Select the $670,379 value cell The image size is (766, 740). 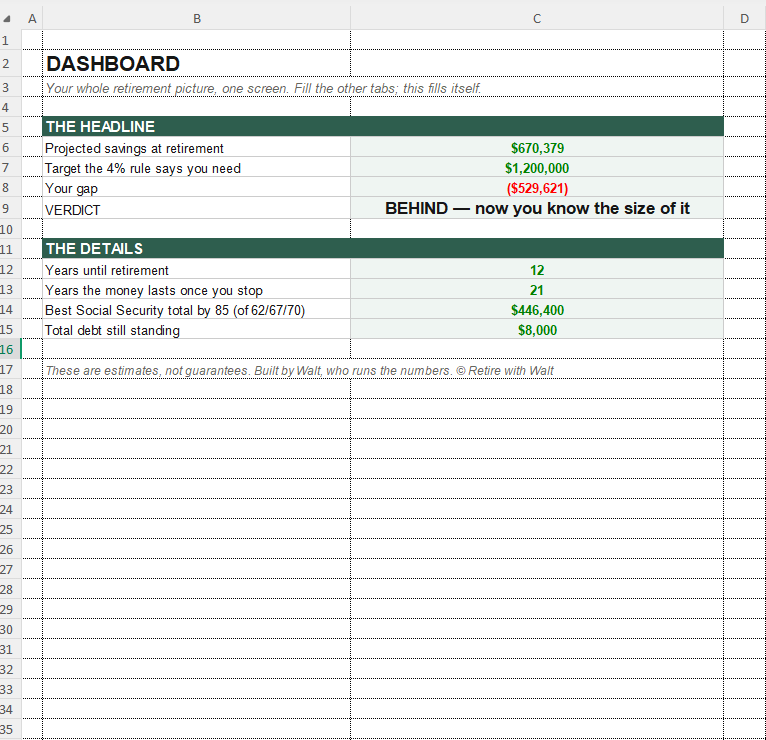[537, 148]
